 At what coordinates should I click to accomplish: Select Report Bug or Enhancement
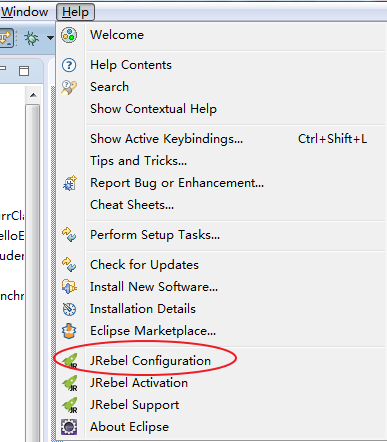point(177,183)
